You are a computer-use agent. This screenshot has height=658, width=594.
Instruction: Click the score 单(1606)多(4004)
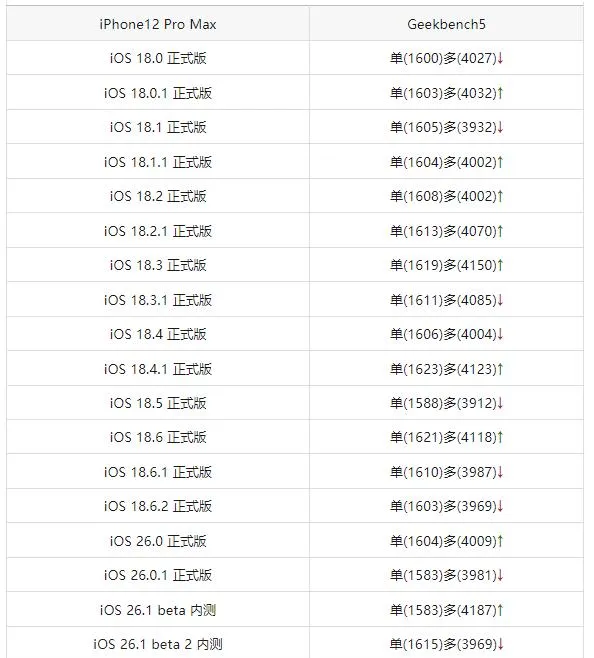tap(443, 334)
